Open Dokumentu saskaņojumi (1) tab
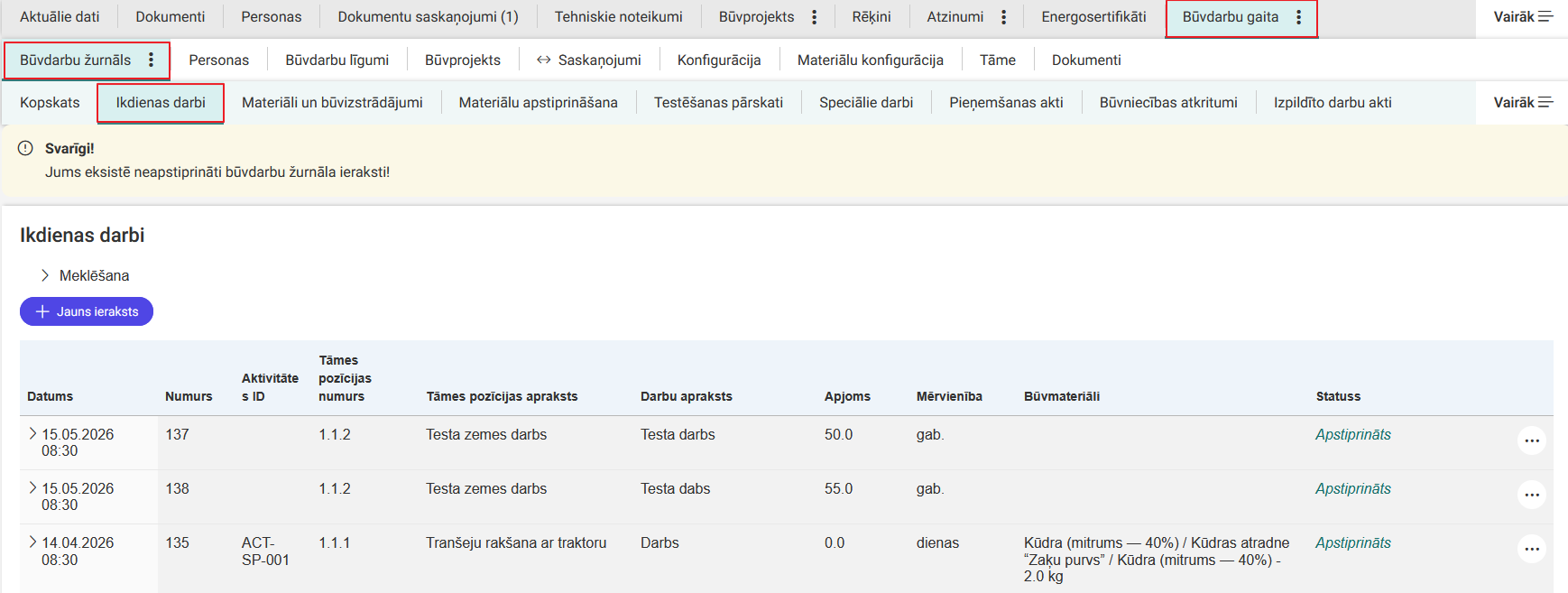Viewport: 1568px width, 593px height. [428, 16]
